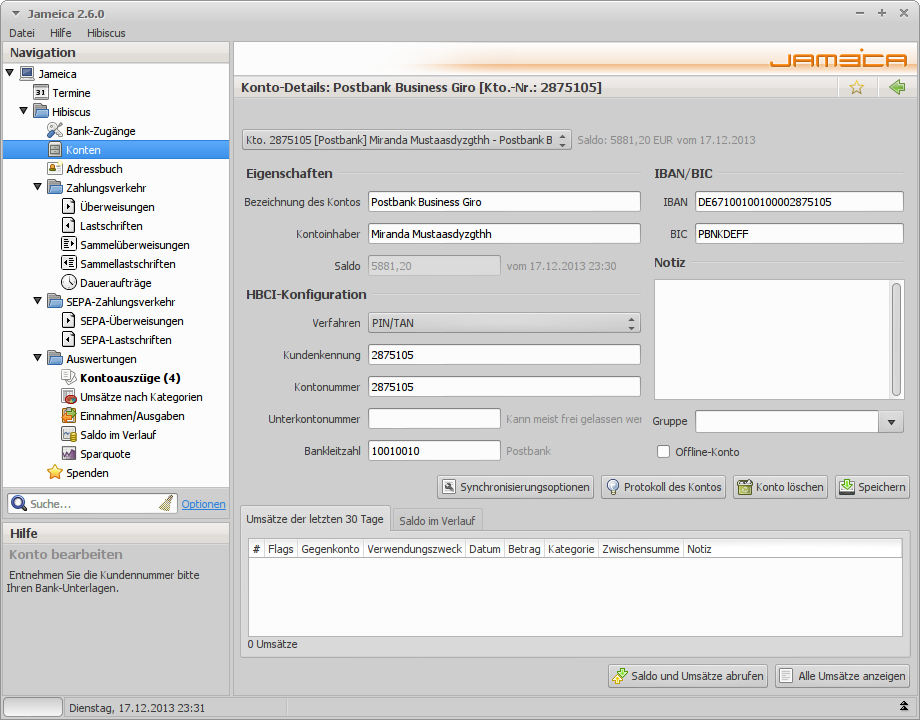Switch to Umsätze der letzten 30 Tage tab

[315, 519]
